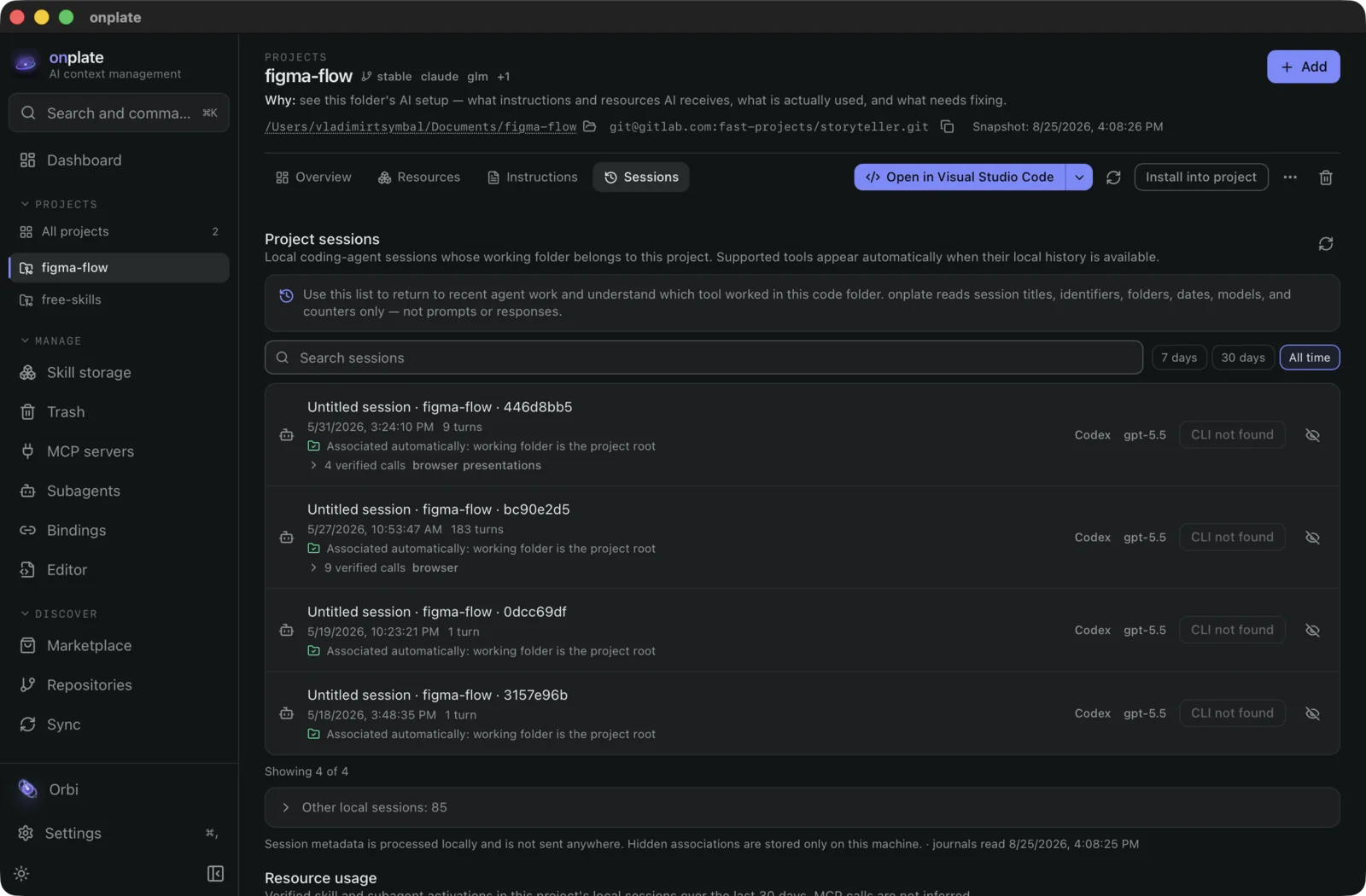Open the Marketplace
The width and height of the screenshot is (1366, 896).
[119, 646]
